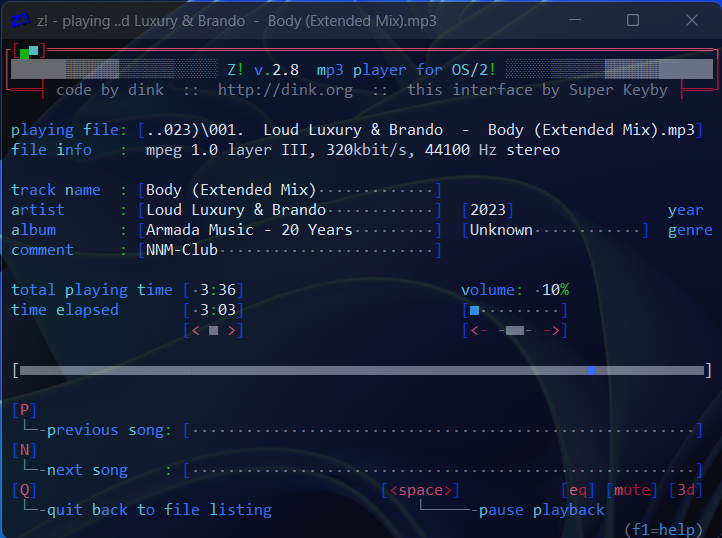
Task: Click the blue marker on the playback progress bar
Action: pos(592,370)
